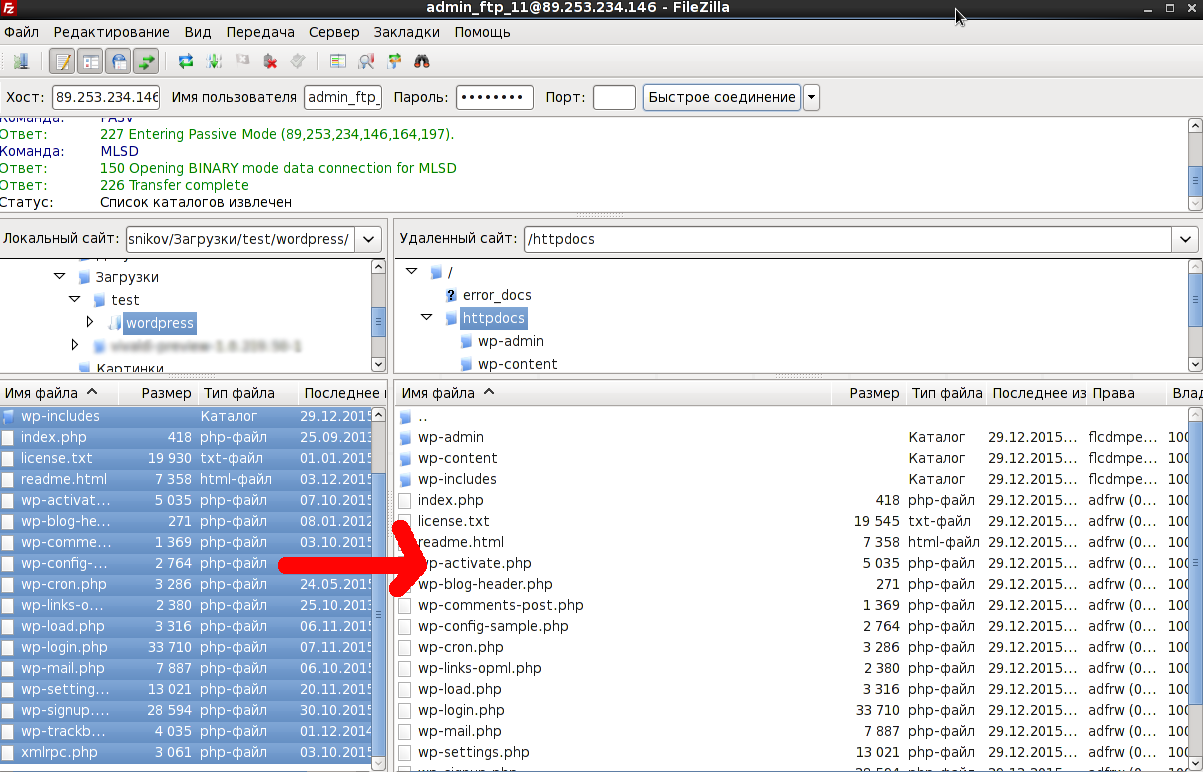
Task: Toggle the message log display
Action: [x=63, y=62]
